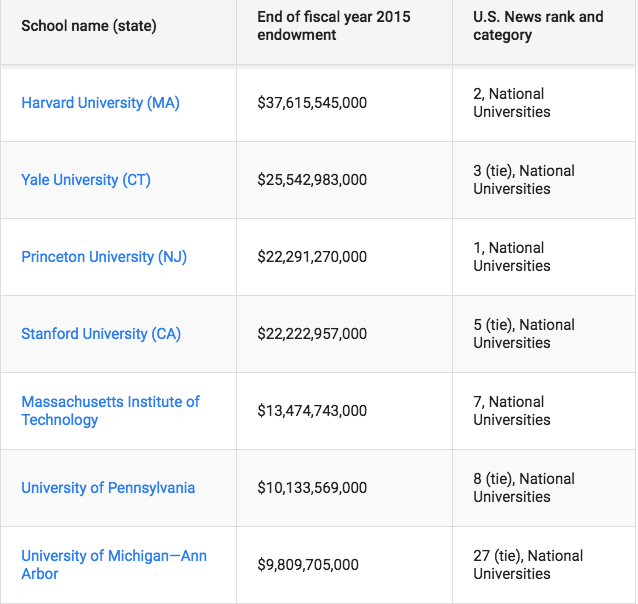
Task: Go to University of Pennsylvania link
Action: [x=108, y=488]
